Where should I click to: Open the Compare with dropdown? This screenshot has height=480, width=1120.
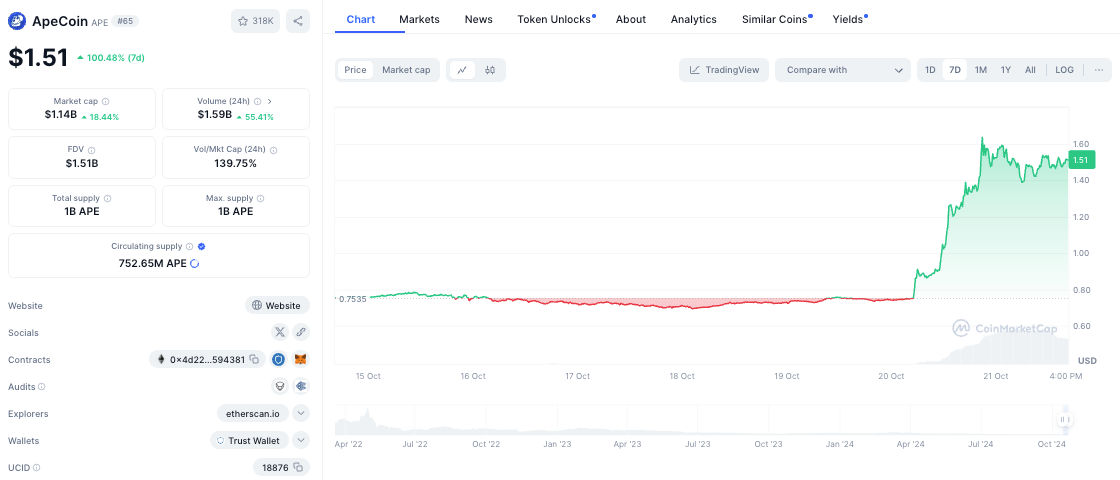tap(842, 70)
